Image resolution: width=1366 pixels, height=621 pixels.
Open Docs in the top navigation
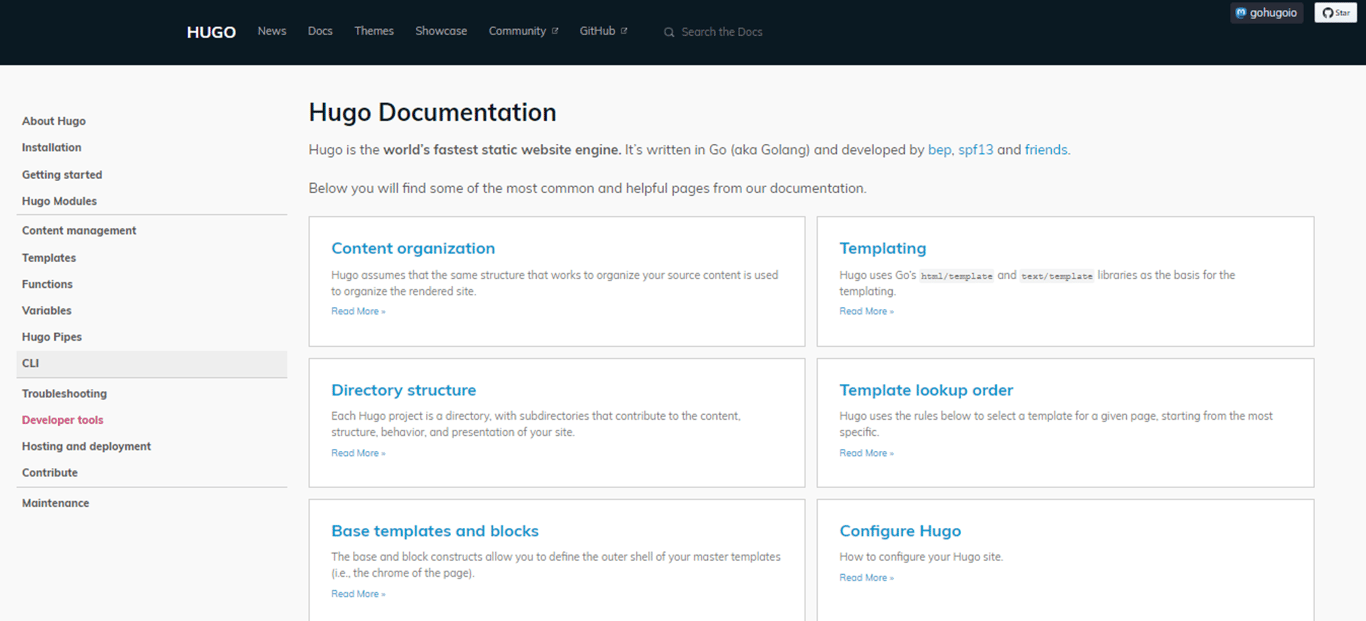(320, 31)
